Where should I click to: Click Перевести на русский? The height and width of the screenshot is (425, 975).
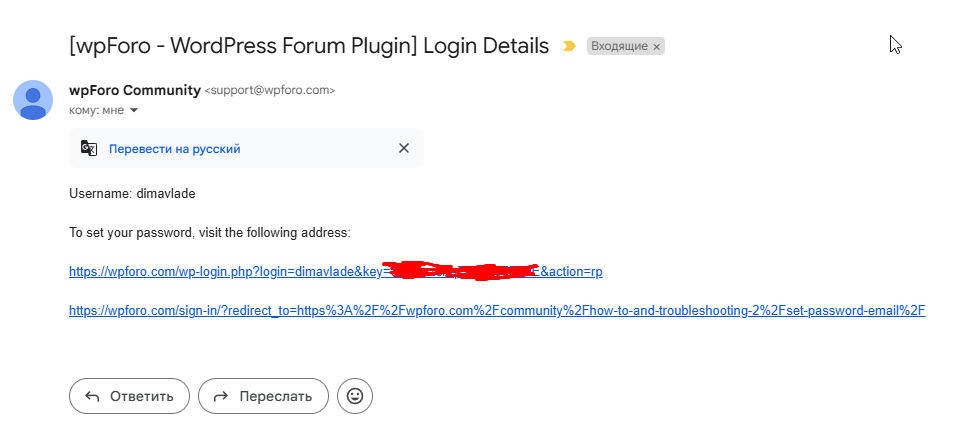tap(174, 149)
